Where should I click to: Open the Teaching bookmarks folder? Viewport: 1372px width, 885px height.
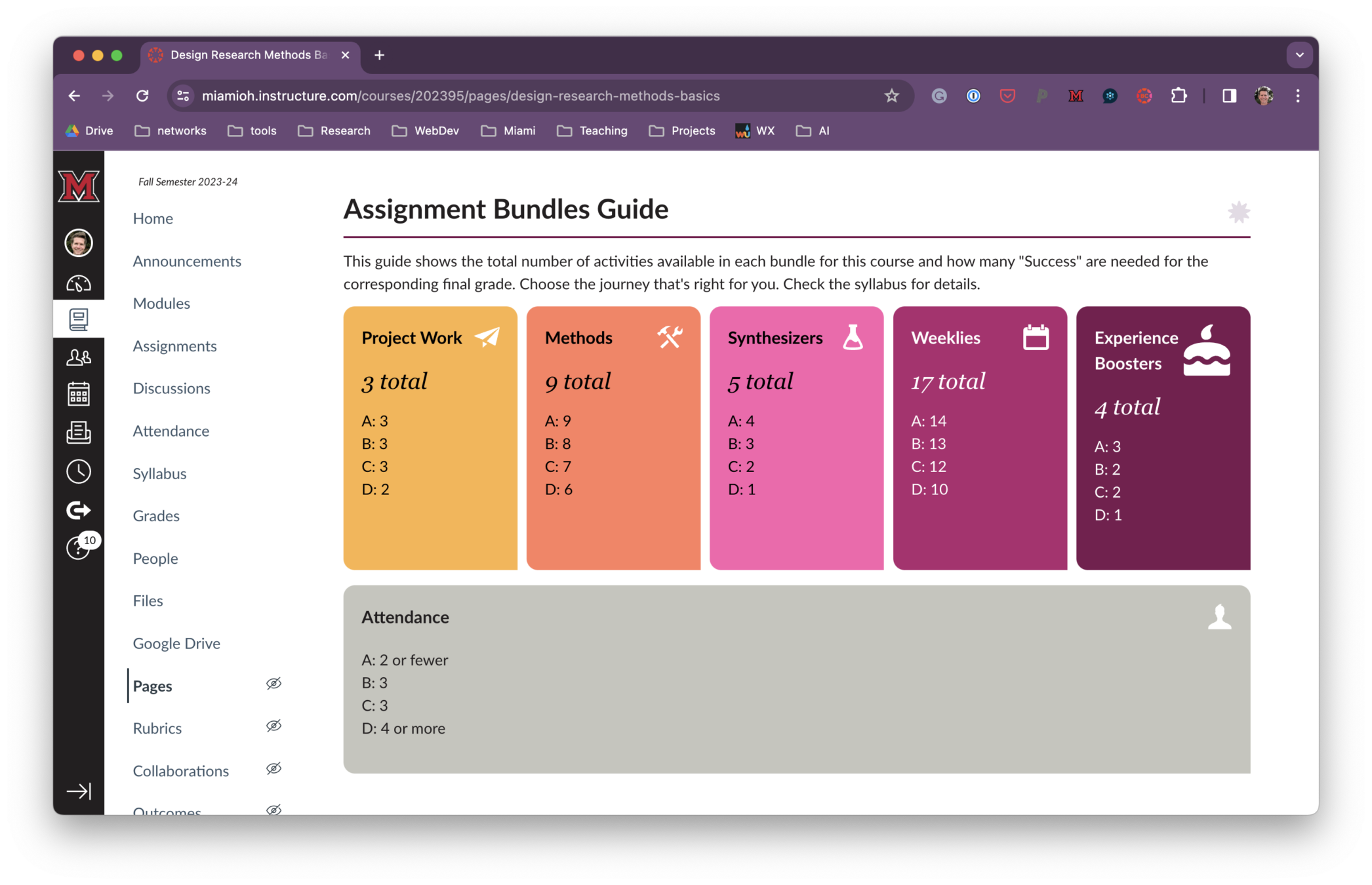592,131
